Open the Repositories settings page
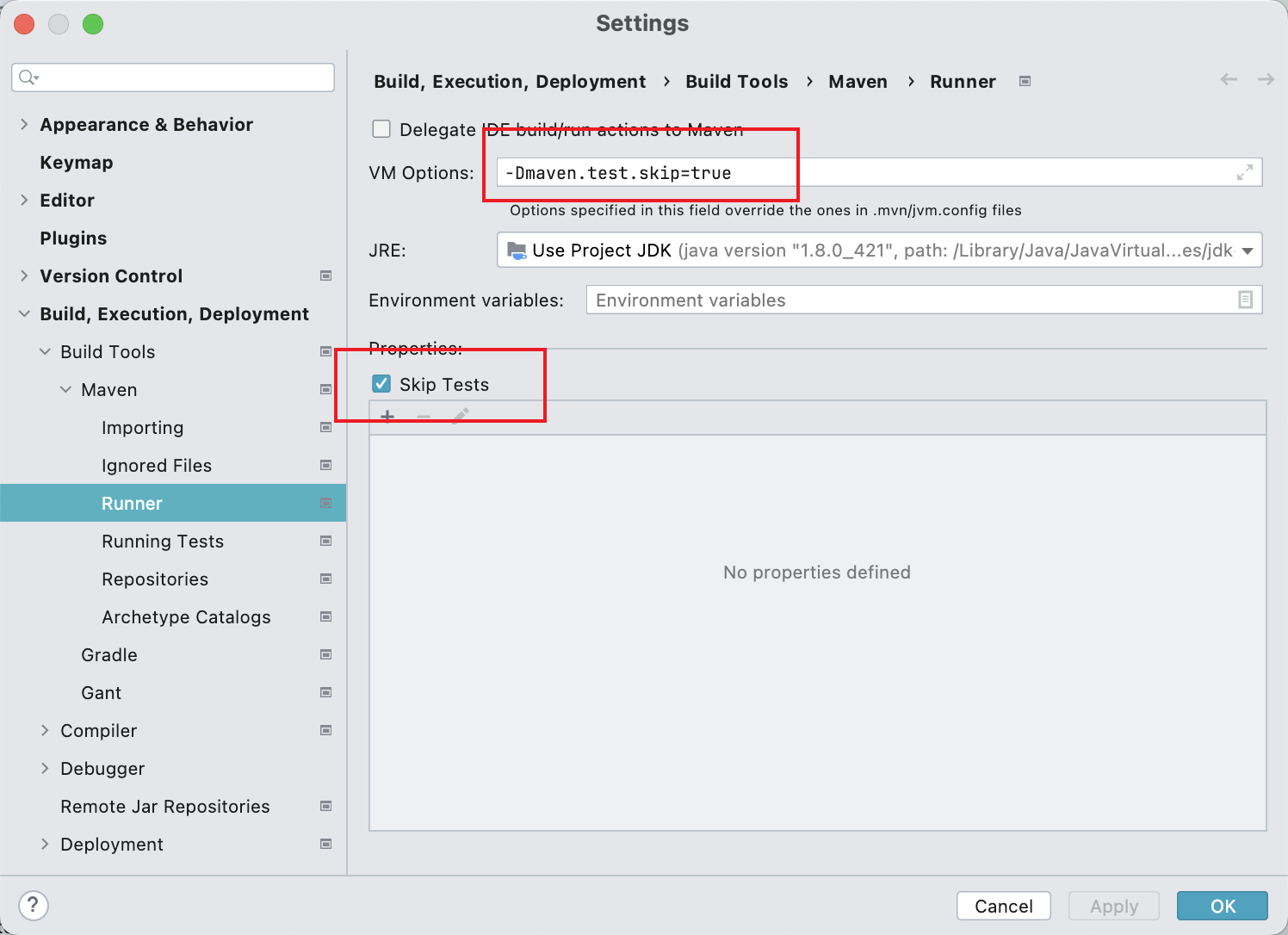The width and height of the screenshot is (1288, 935). [155, 579]
